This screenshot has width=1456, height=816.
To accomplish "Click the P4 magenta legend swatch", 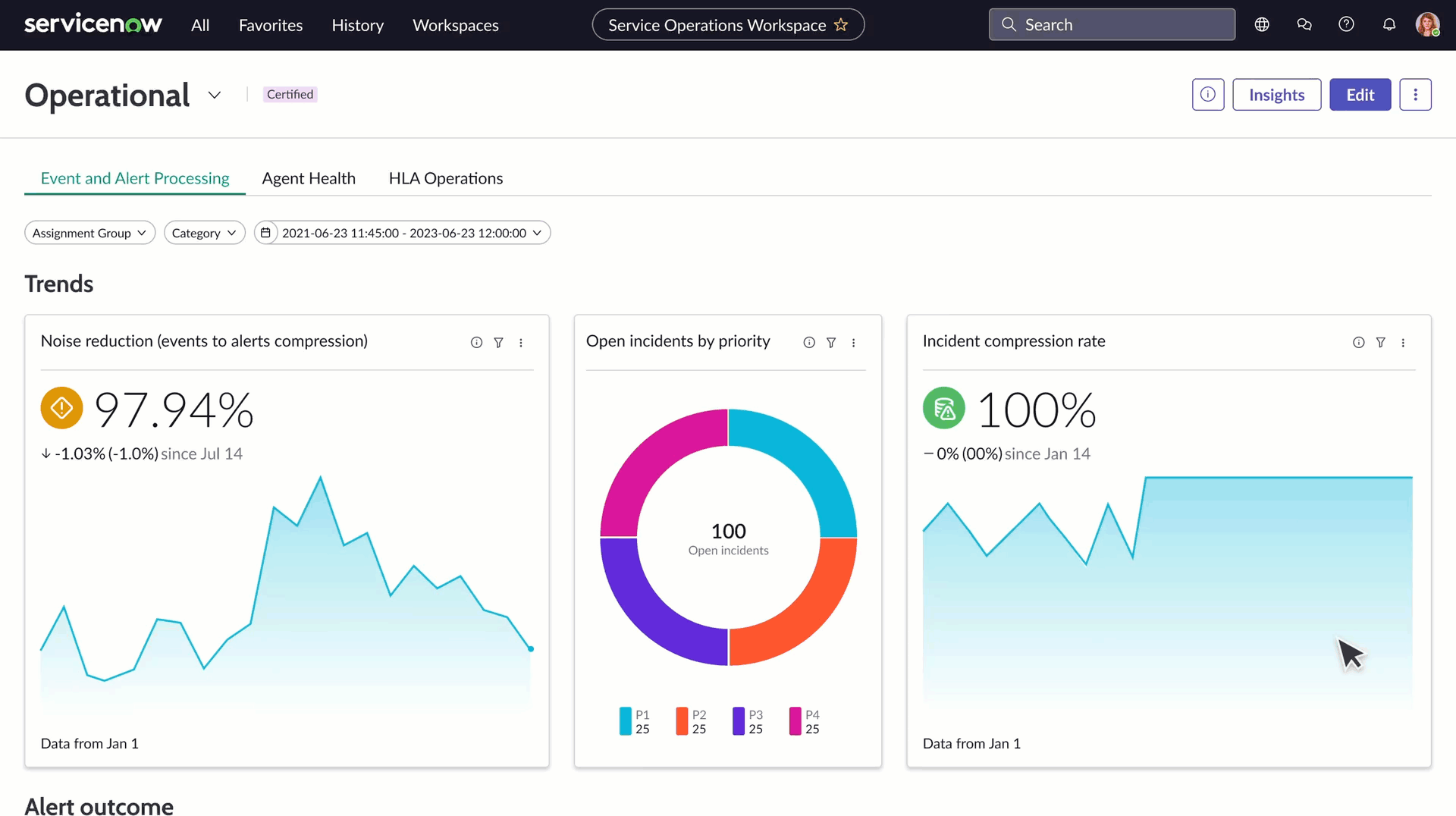I will pos(795,721).
